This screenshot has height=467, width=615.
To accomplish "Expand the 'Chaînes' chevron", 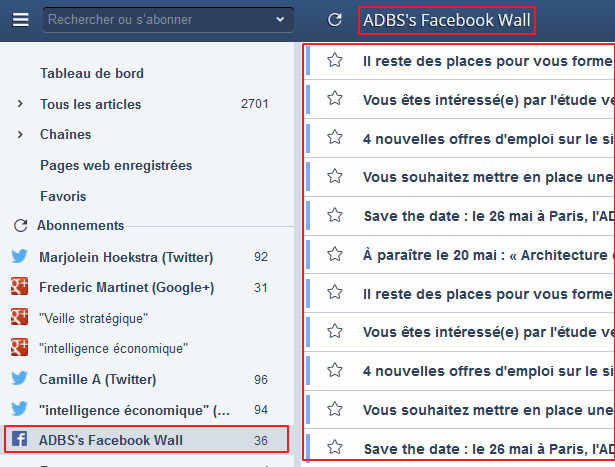I will 20,134.
